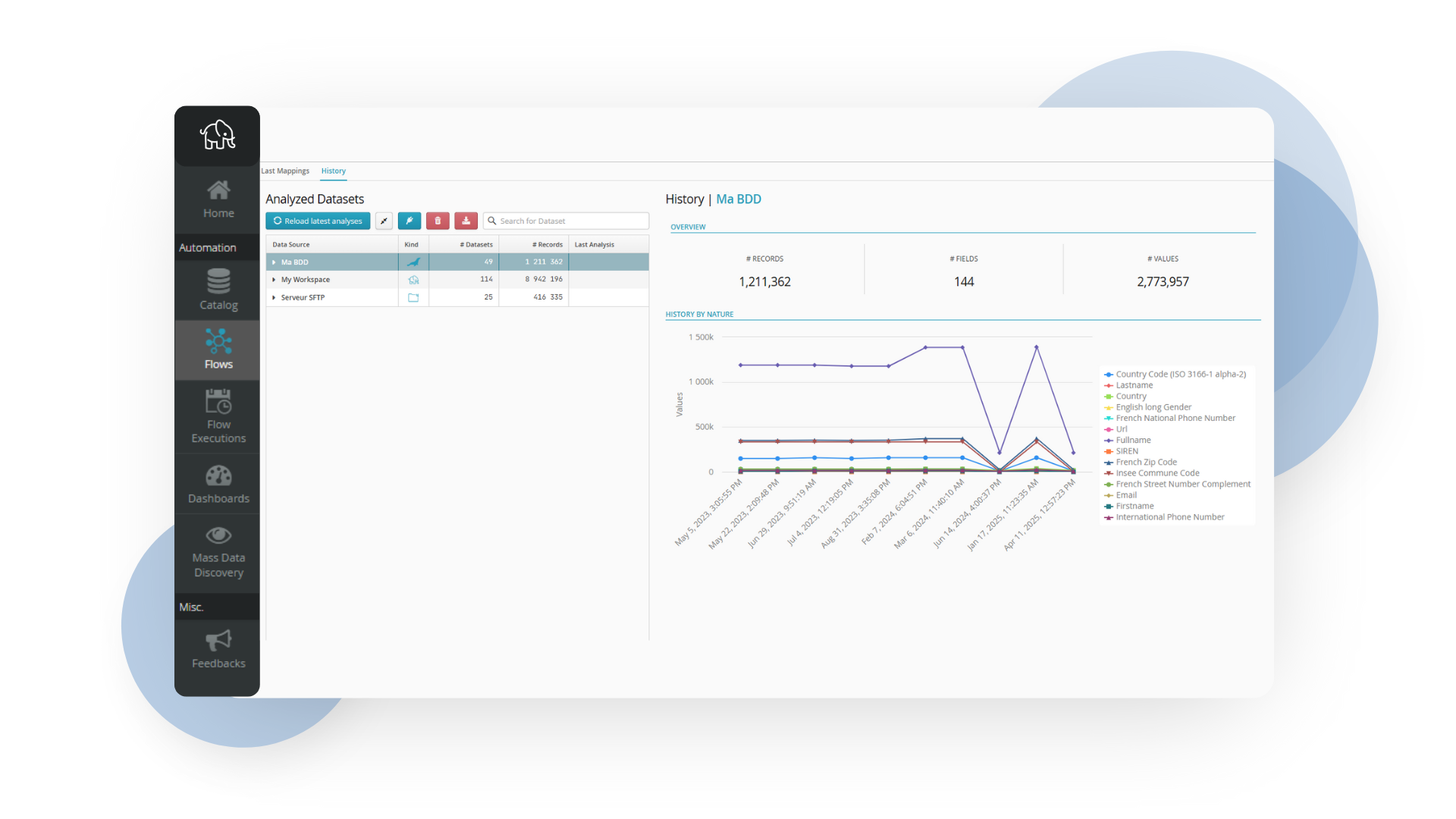Open the Flows section
Screen dimensions: 1456x819
(x=218, y=350)
